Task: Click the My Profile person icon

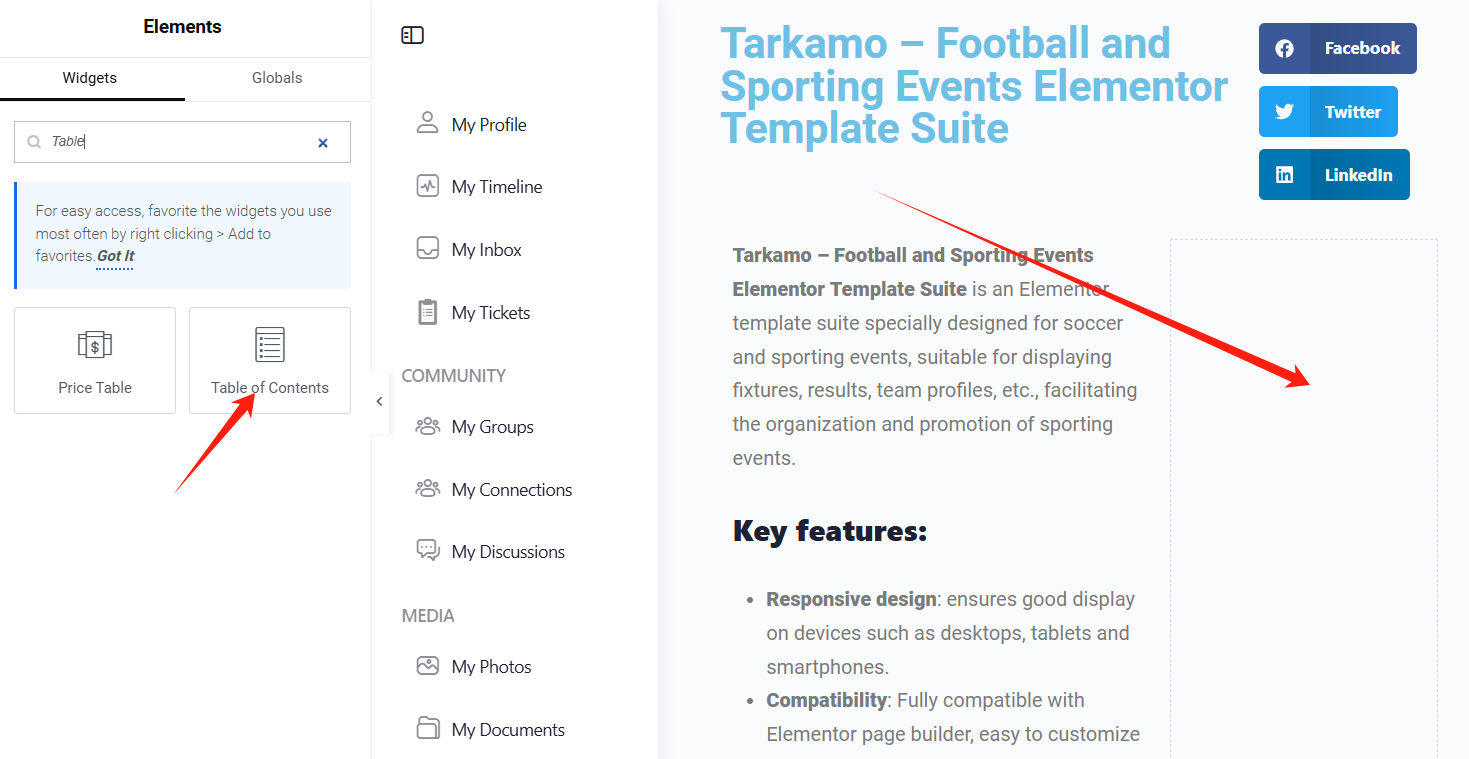Action: click(x=427, y=122)
